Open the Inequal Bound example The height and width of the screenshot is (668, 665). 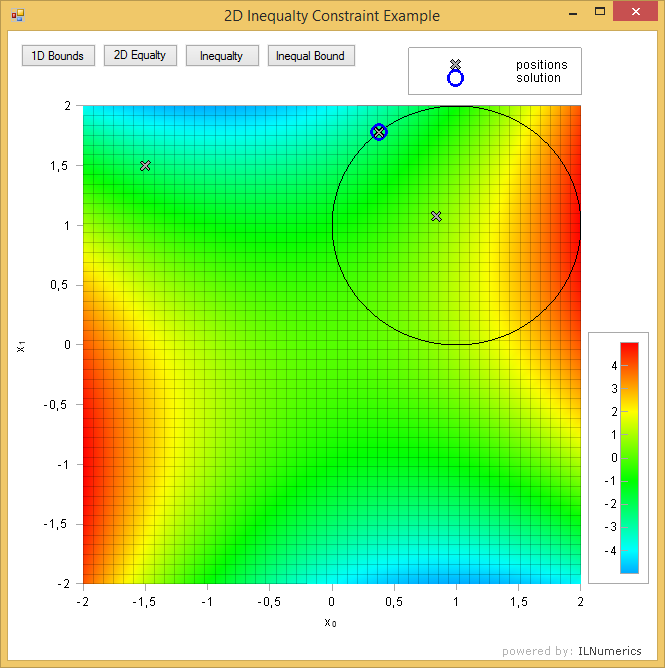pos(310,56)
